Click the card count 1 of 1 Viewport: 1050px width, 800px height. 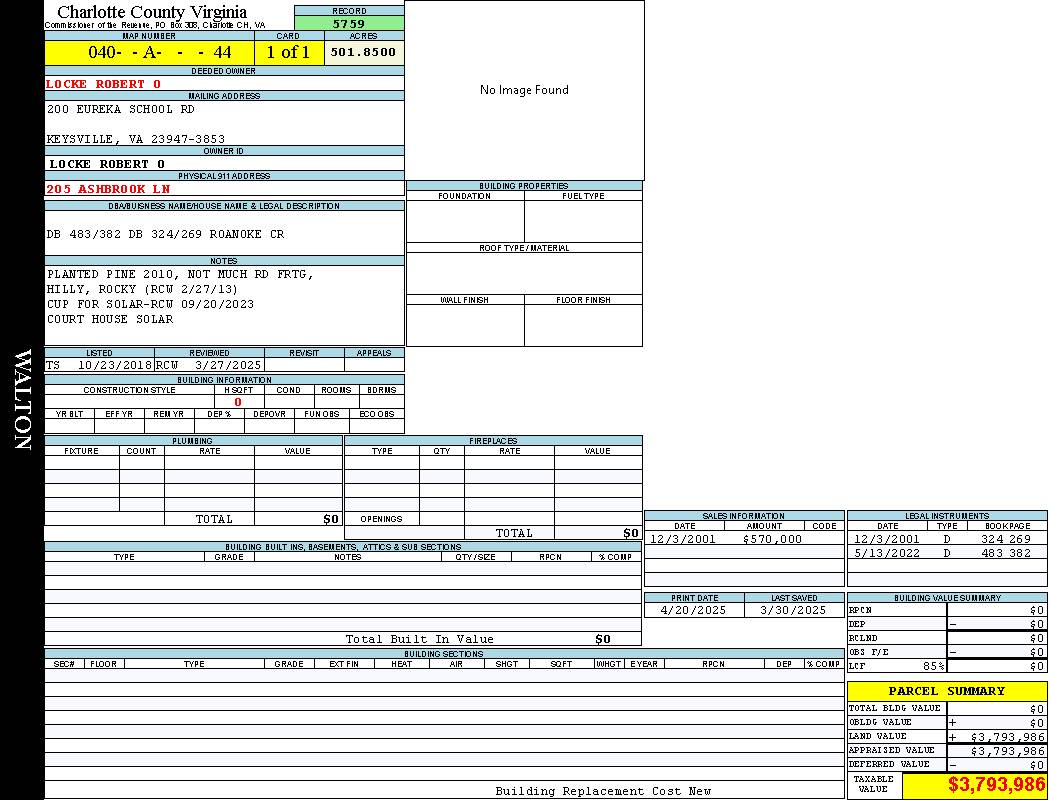tap(288, 52)
